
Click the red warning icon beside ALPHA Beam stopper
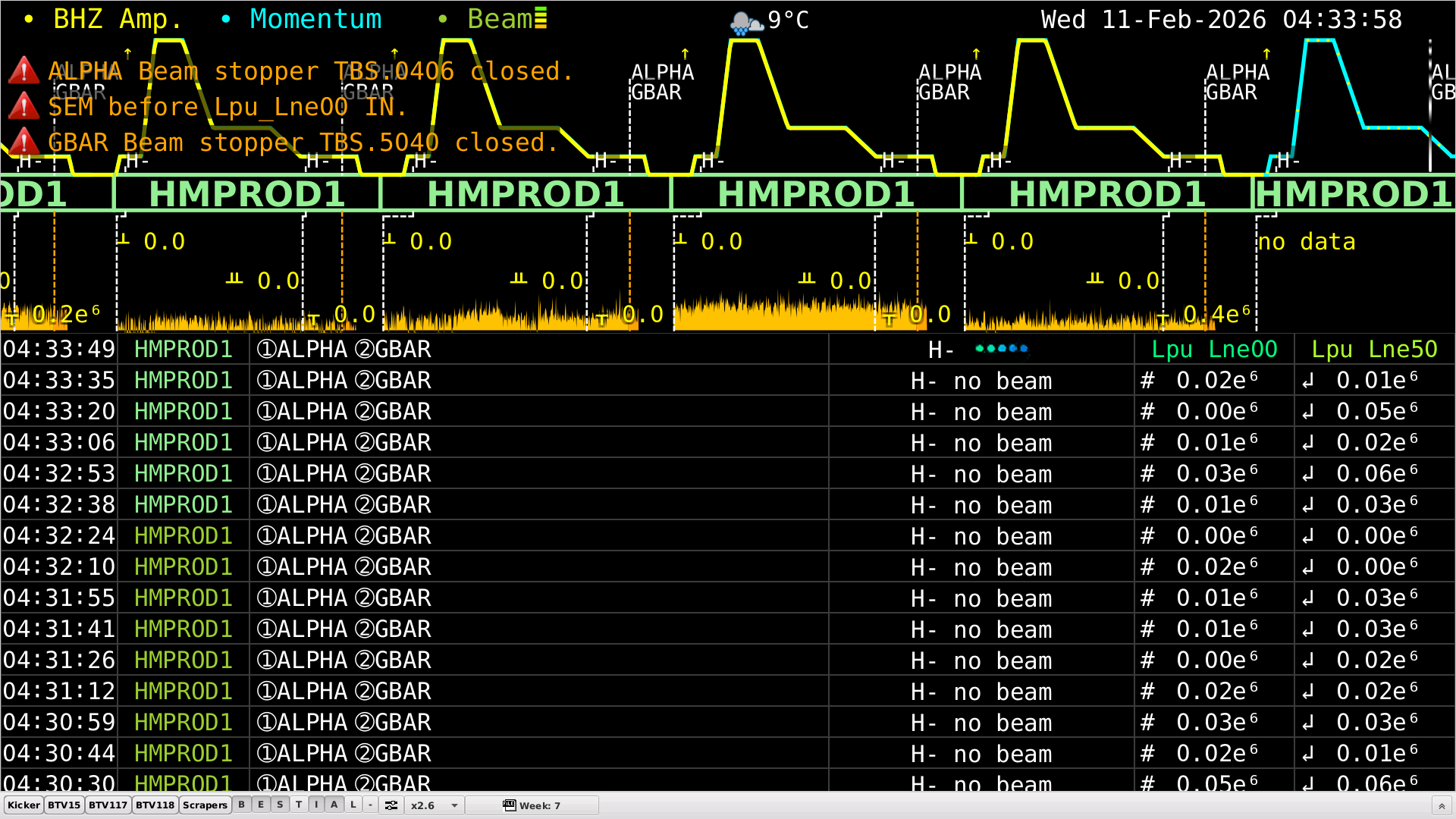coord(24,71)
